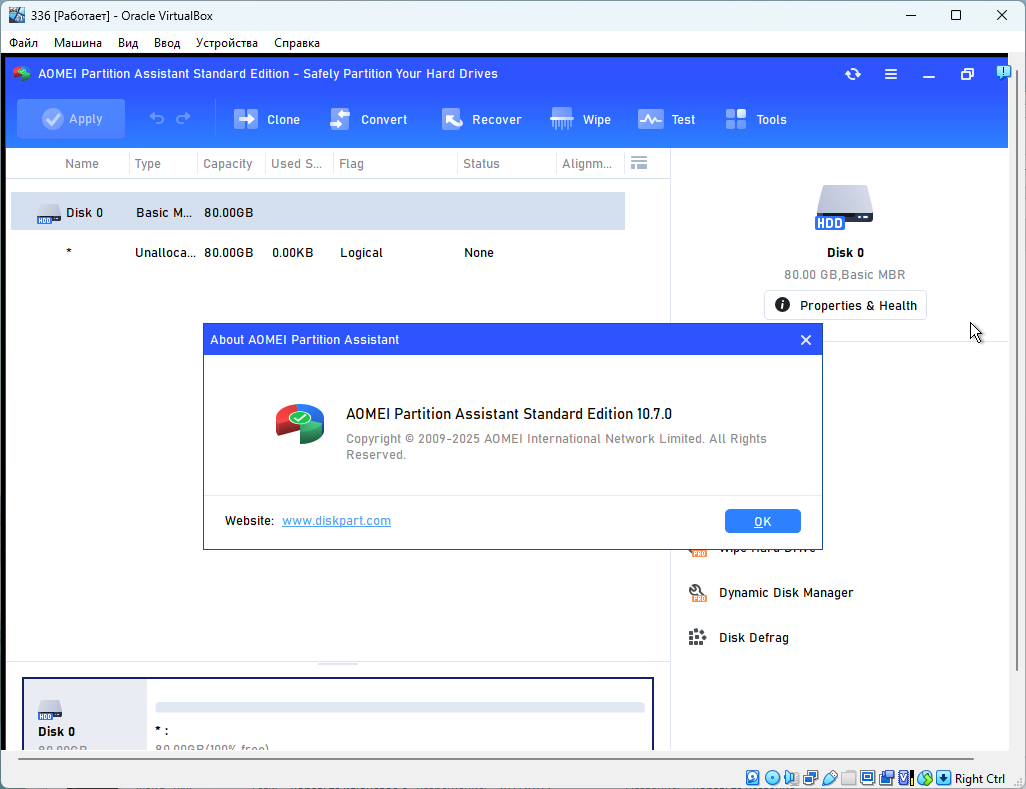Select the Disk 0 block in bottom disk map

click(85, 714)
